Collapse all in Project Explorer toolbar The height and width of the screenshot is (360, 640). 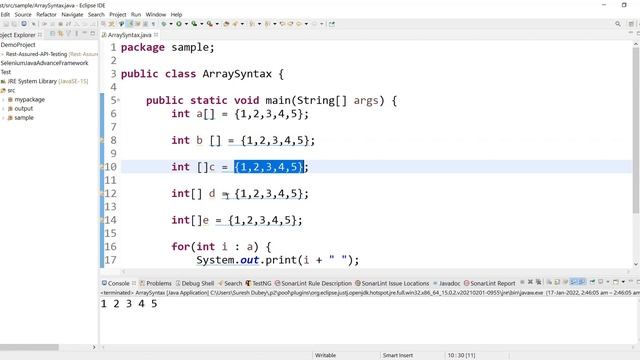pyautogui.click(x=52, y=33)
